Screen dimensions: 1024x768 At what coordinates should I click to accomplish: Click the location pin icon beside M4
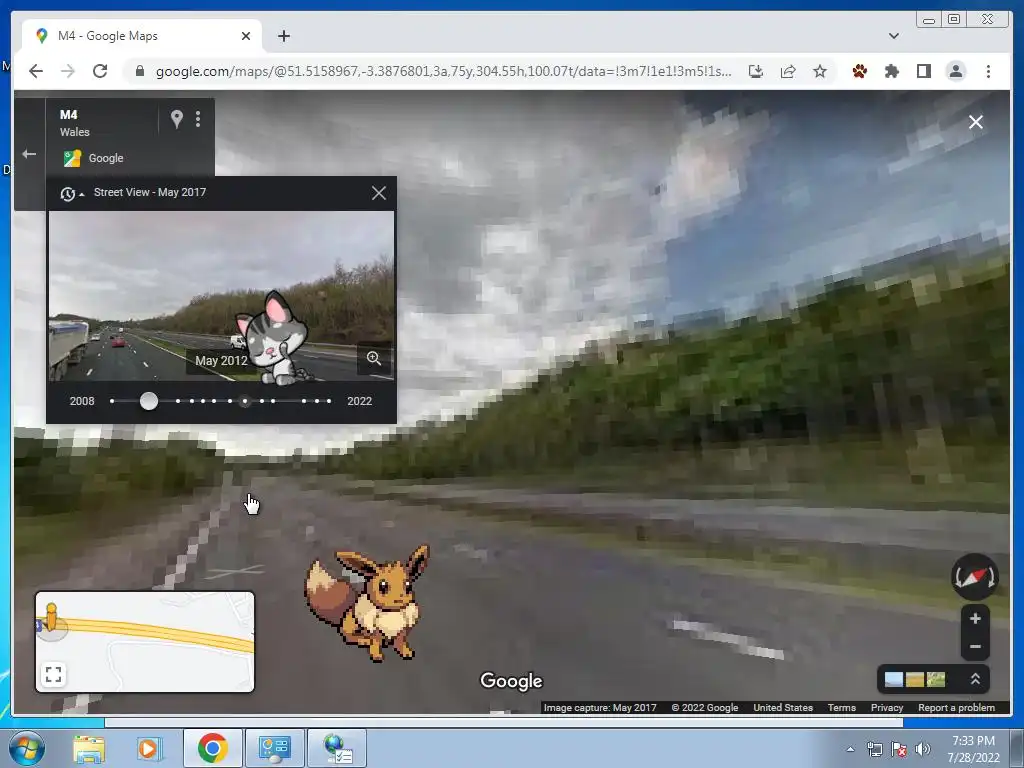[x=176, y=118]
